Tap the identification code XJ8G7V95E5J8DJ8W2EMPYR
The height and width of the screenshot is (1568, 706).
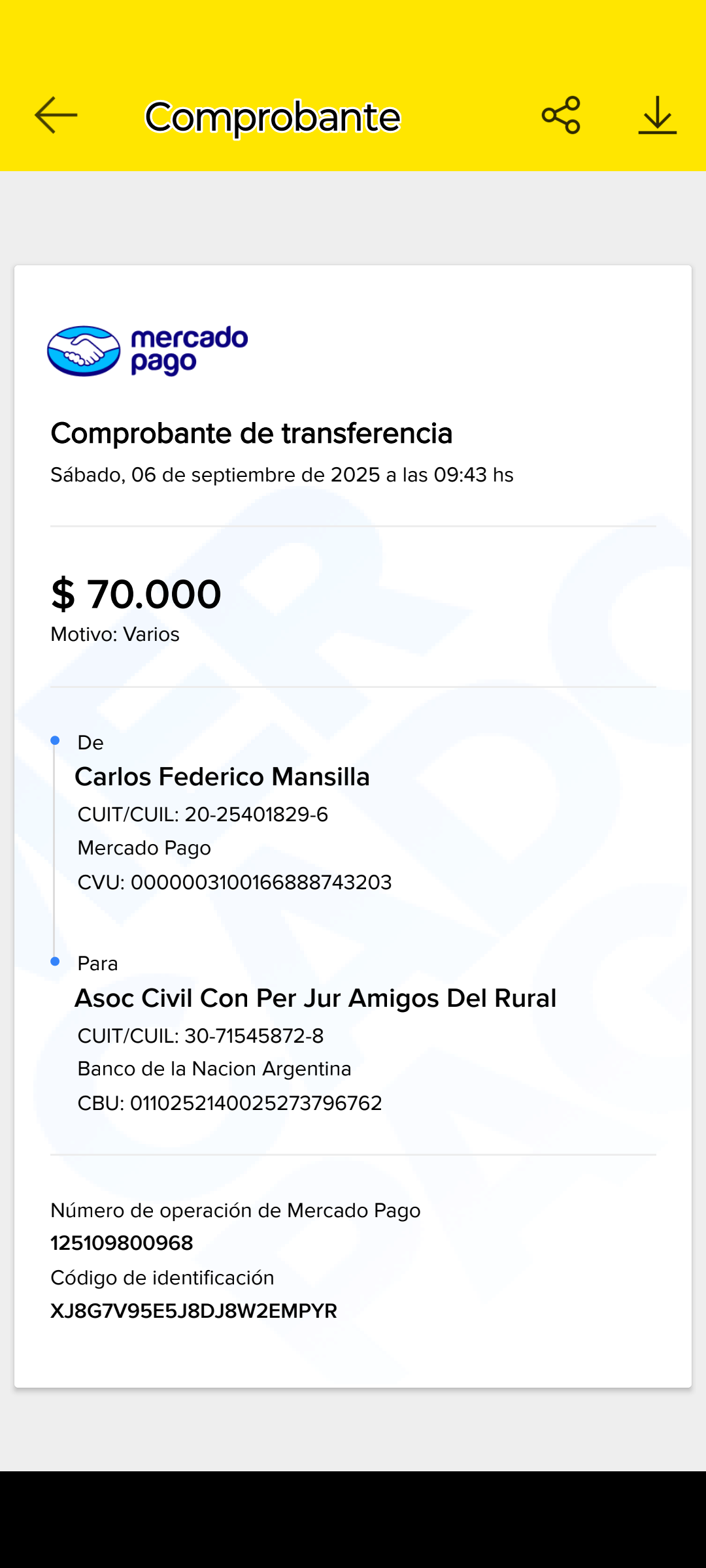click(194, 1311)
